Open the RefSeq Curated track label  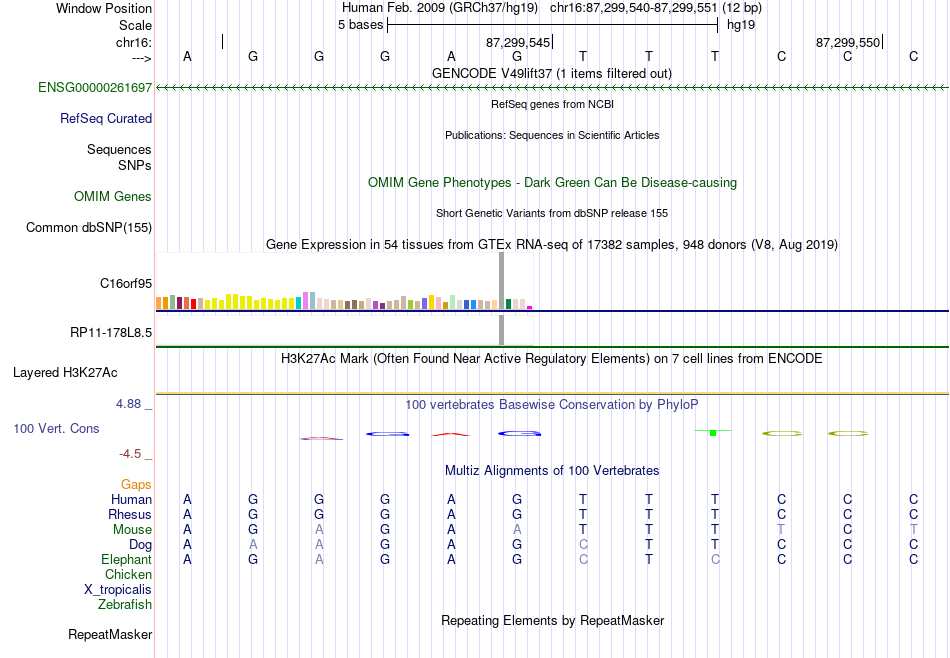click(x=106, y=119)
